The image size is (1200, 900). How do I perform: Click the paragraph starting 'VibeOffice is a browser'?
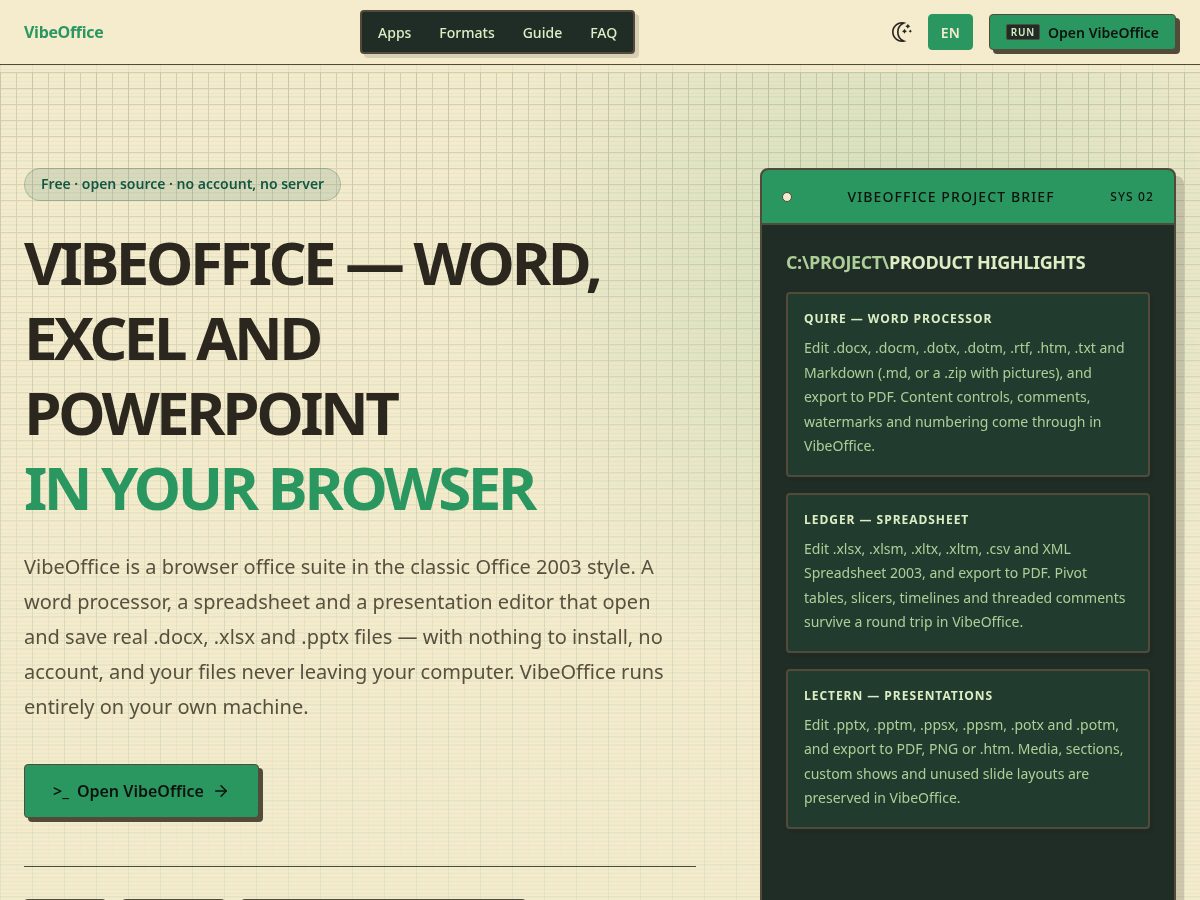tap(344, 637)
